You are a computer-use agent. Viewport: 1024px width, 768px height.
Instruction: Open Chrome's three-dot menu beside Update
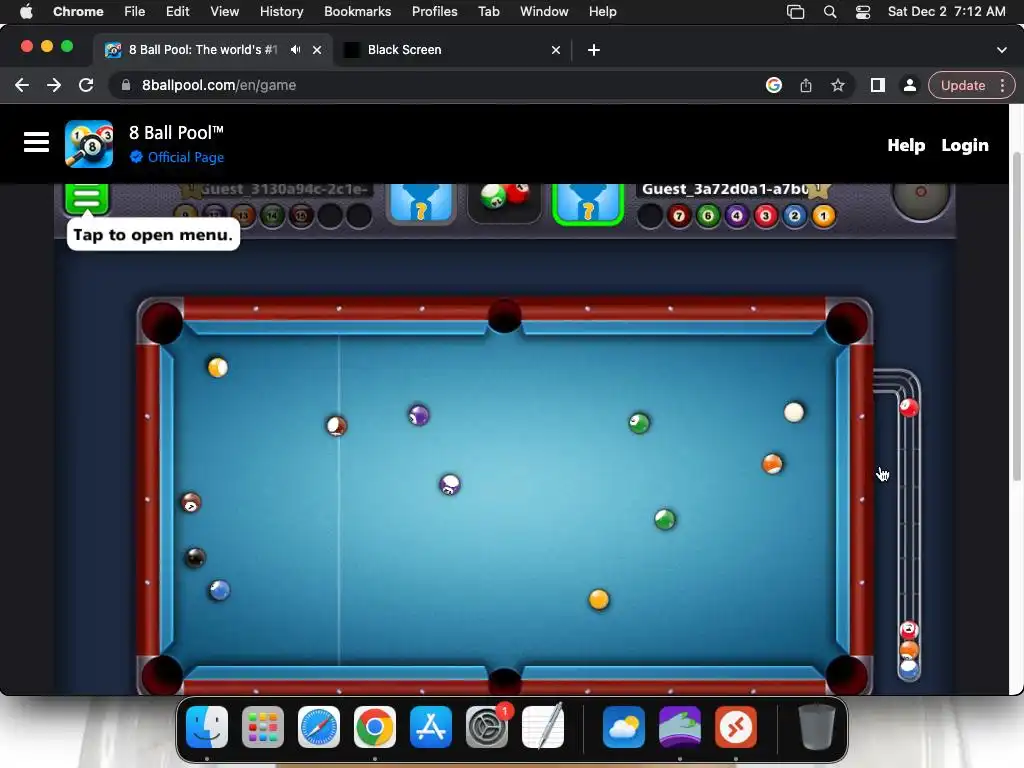coord(1002,85)
